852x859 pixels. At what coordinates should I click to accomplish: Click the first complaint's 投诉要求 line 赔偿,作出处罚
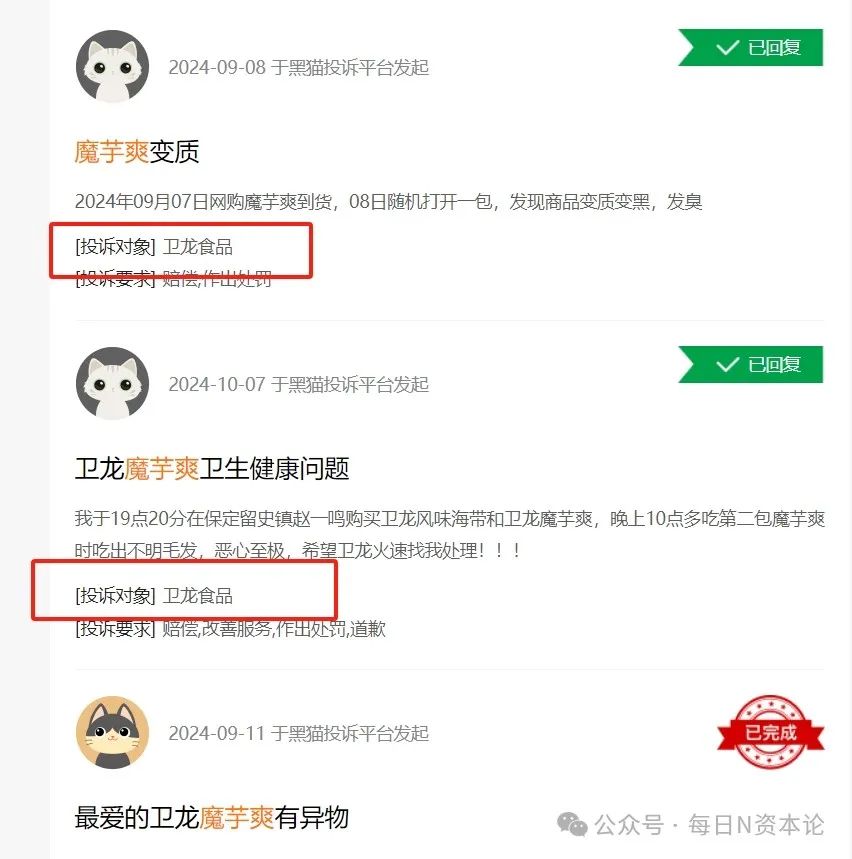(173, 279)
